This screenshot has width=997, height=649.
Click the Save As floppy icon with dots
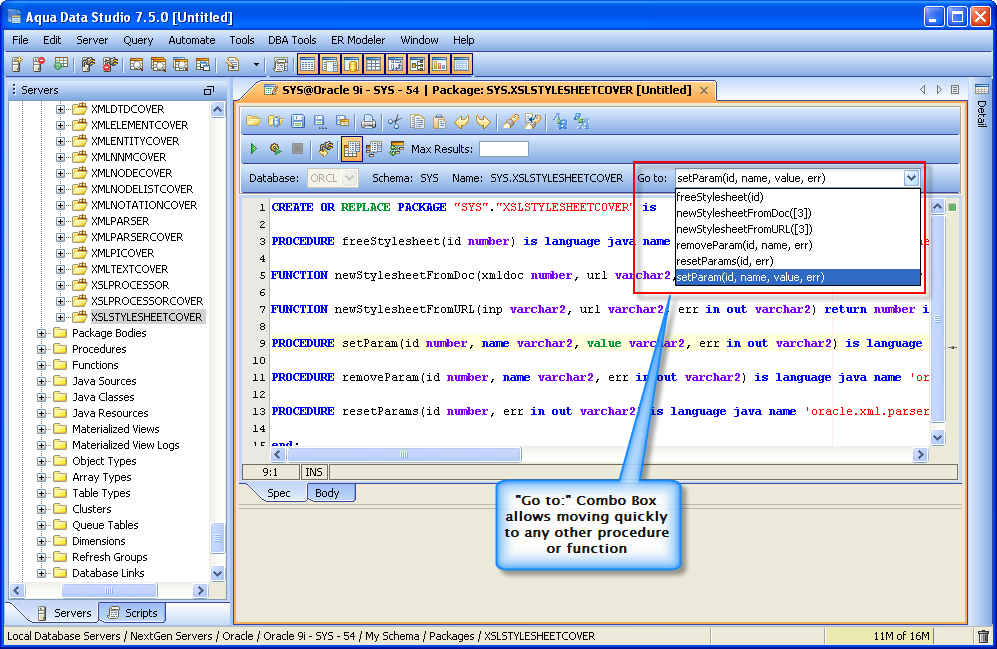(x=320, y=121)
